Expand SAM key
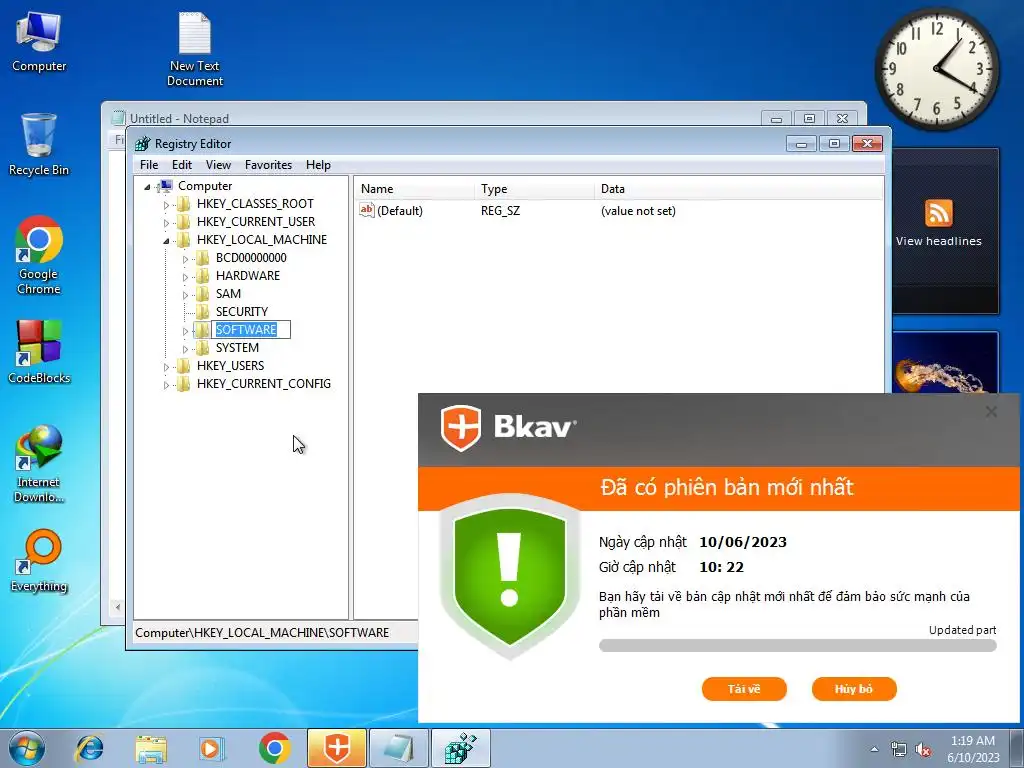The image size is (1024, 768). 185,295
